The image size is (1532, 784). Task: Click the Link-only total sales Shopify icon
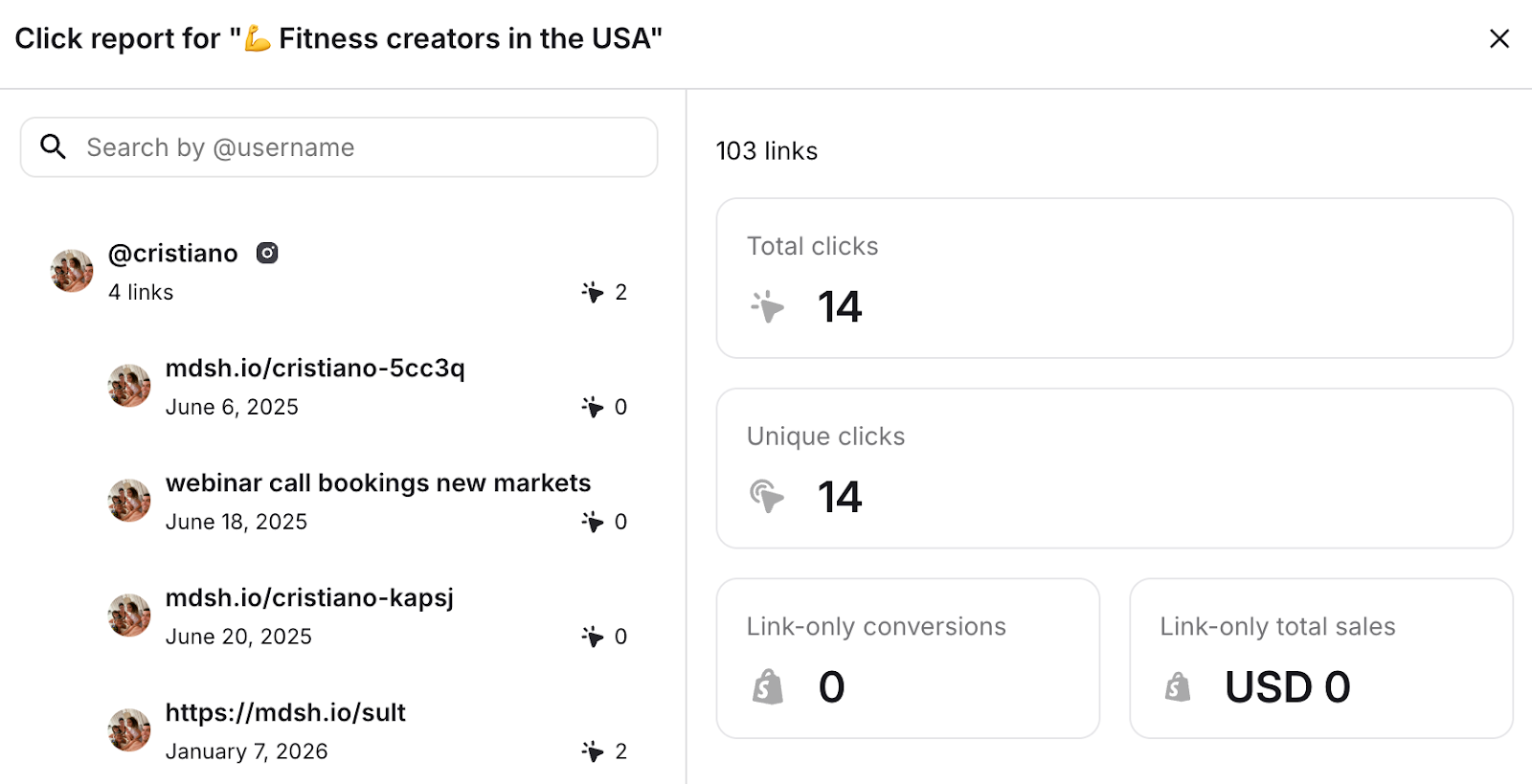tap(1178, 686)
